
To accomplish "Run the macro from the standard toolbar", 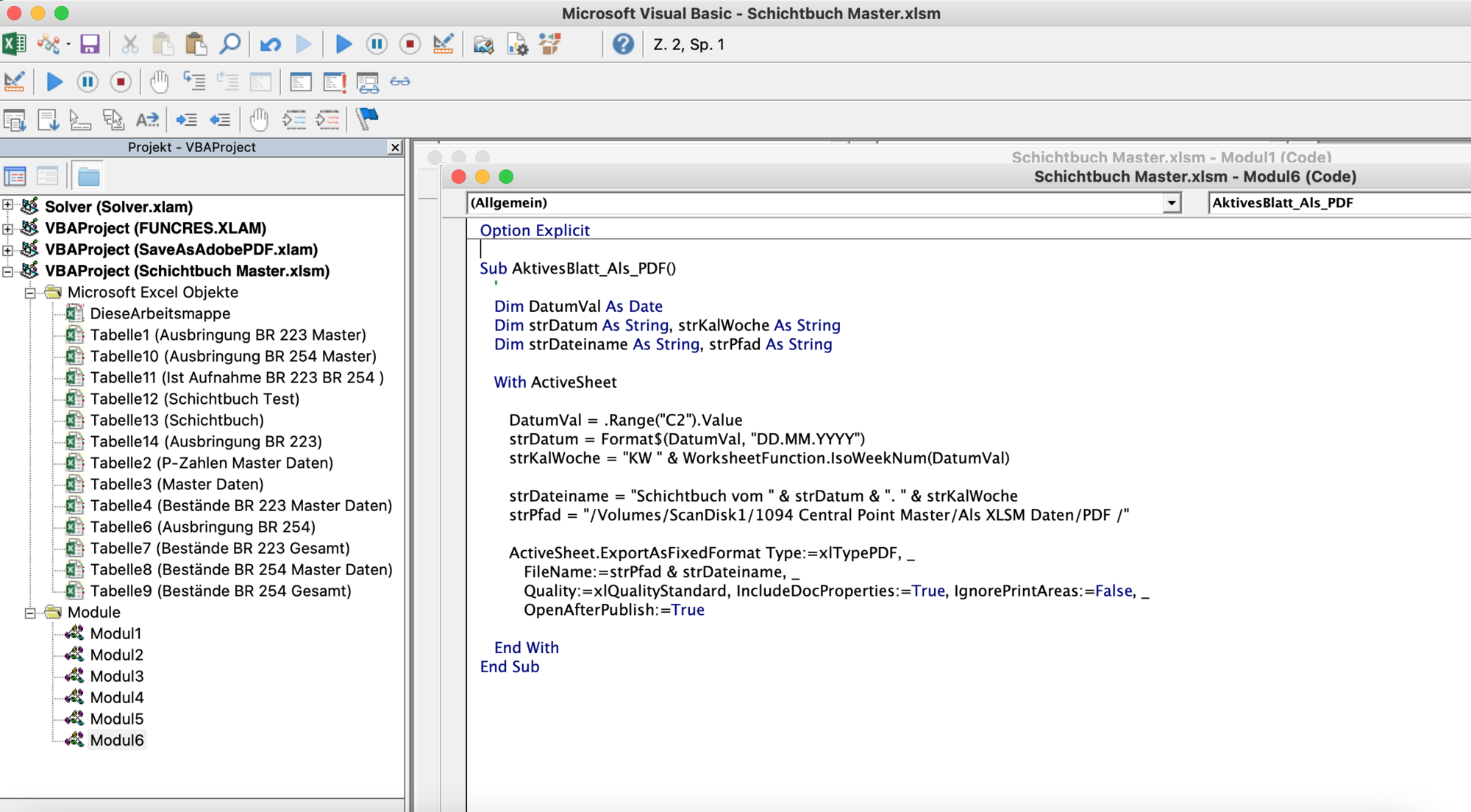I will point(343,44).
